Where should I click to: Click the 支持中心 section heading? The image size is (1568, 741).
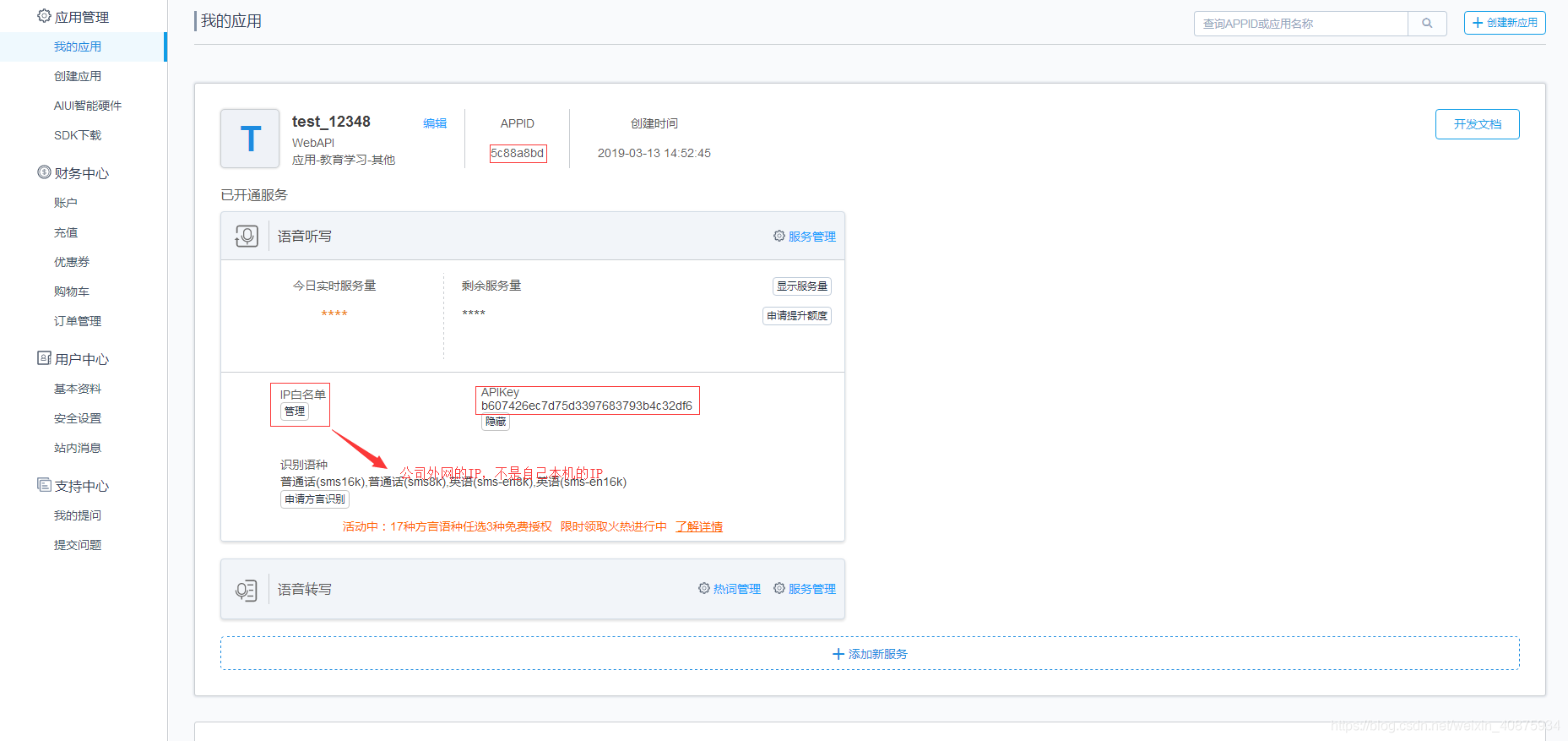[82, 486]
